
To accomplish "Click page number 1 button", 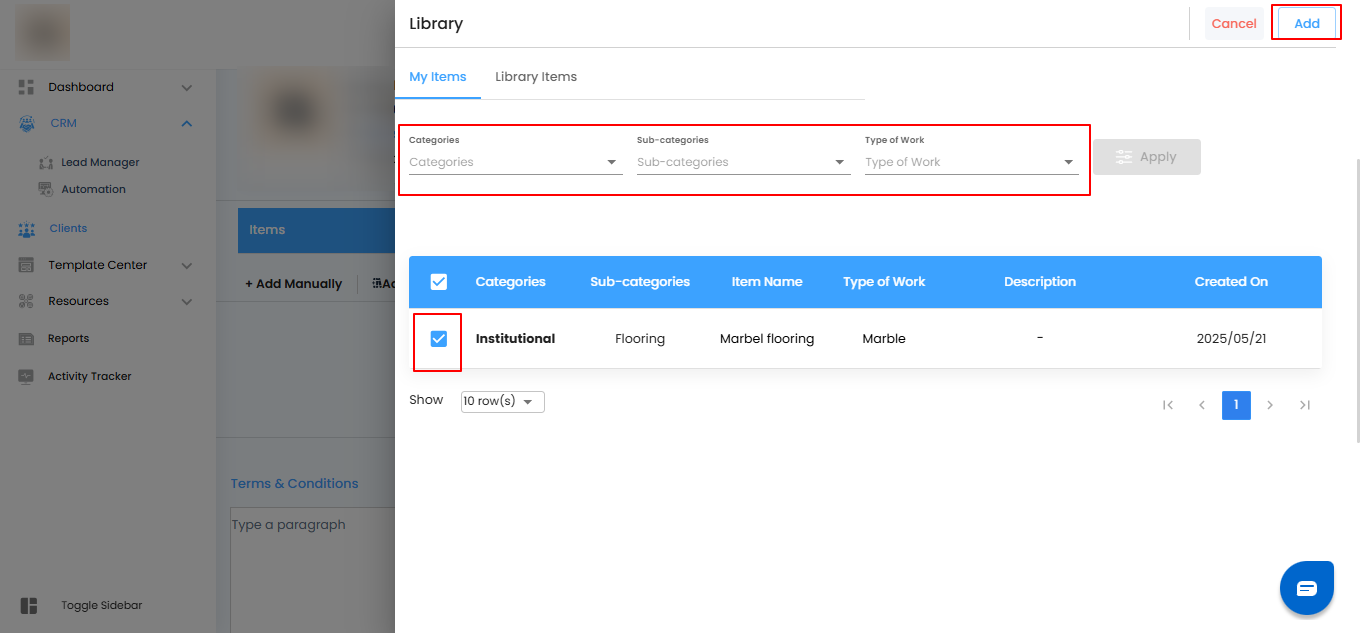I will point(1236,405).
